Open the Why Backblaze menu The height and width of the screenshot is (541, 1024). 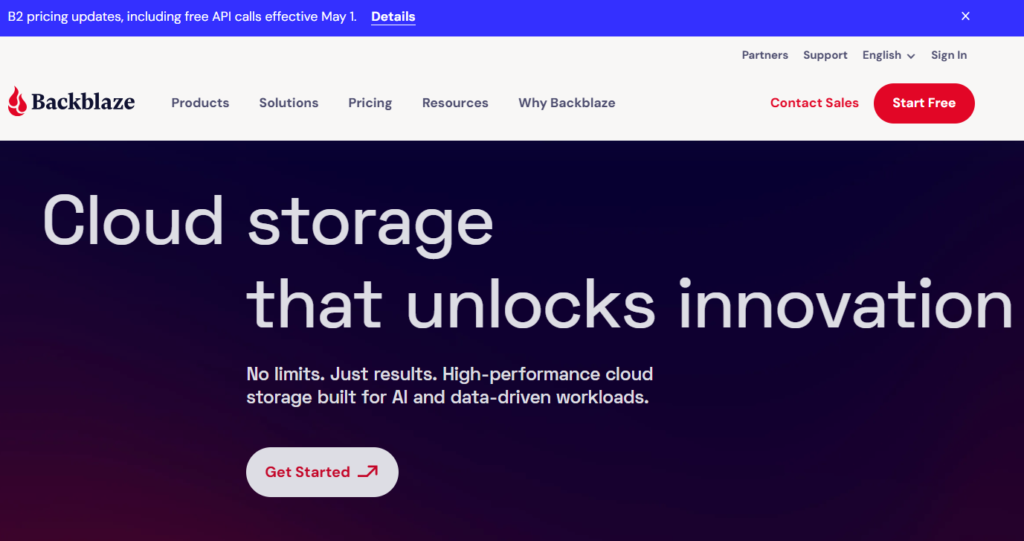[567, 103]
